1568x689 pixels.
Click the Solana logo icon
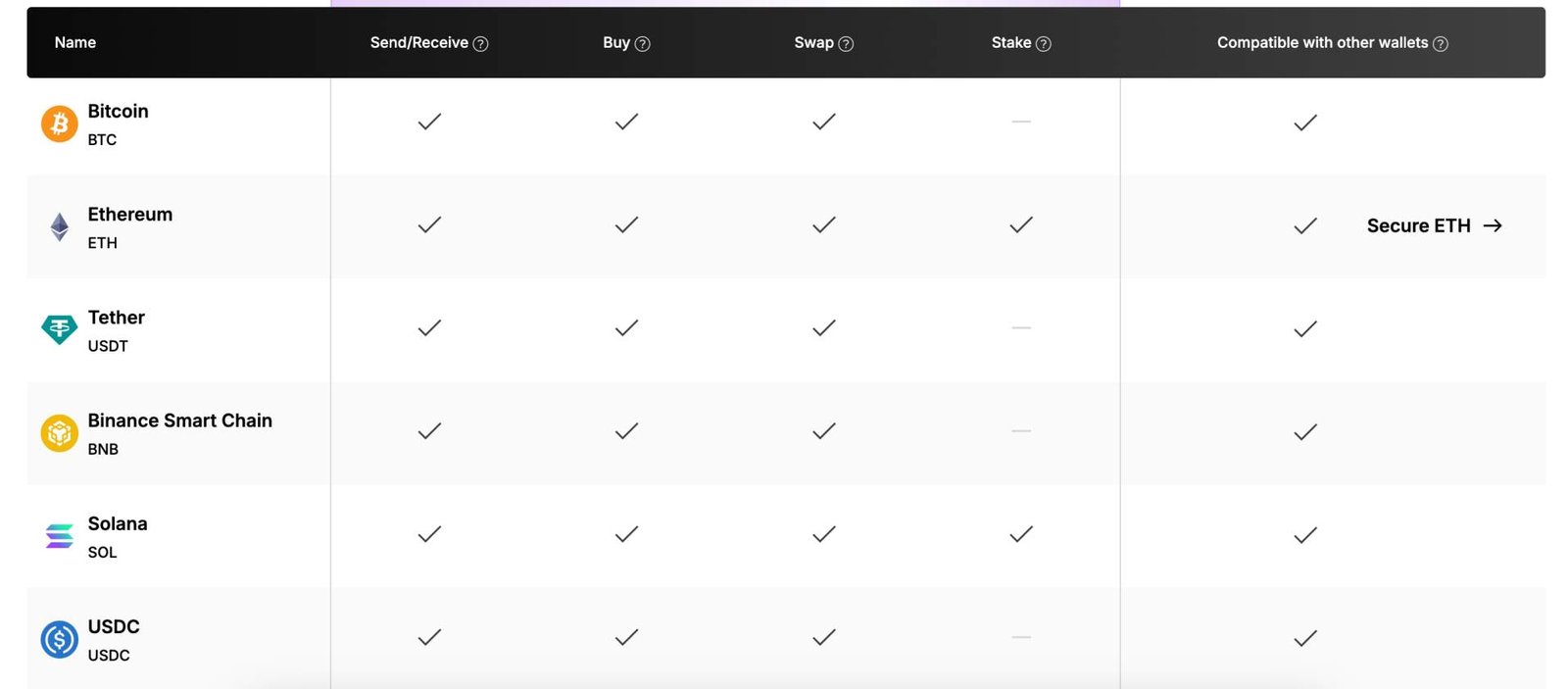pos(59,536)
